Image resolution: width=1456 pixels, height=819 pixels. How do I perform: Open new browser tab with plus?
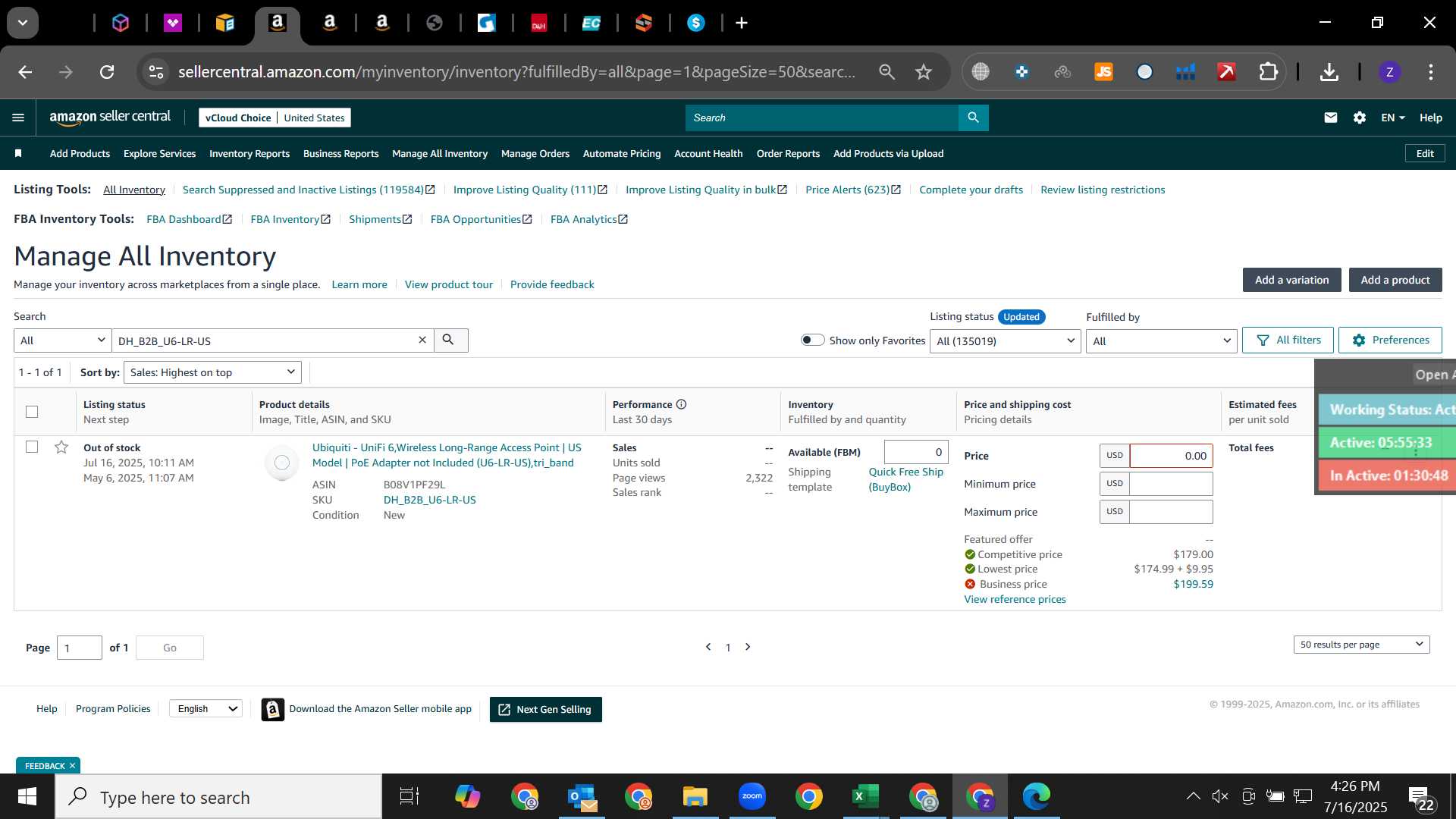click(x=742, y=23)
